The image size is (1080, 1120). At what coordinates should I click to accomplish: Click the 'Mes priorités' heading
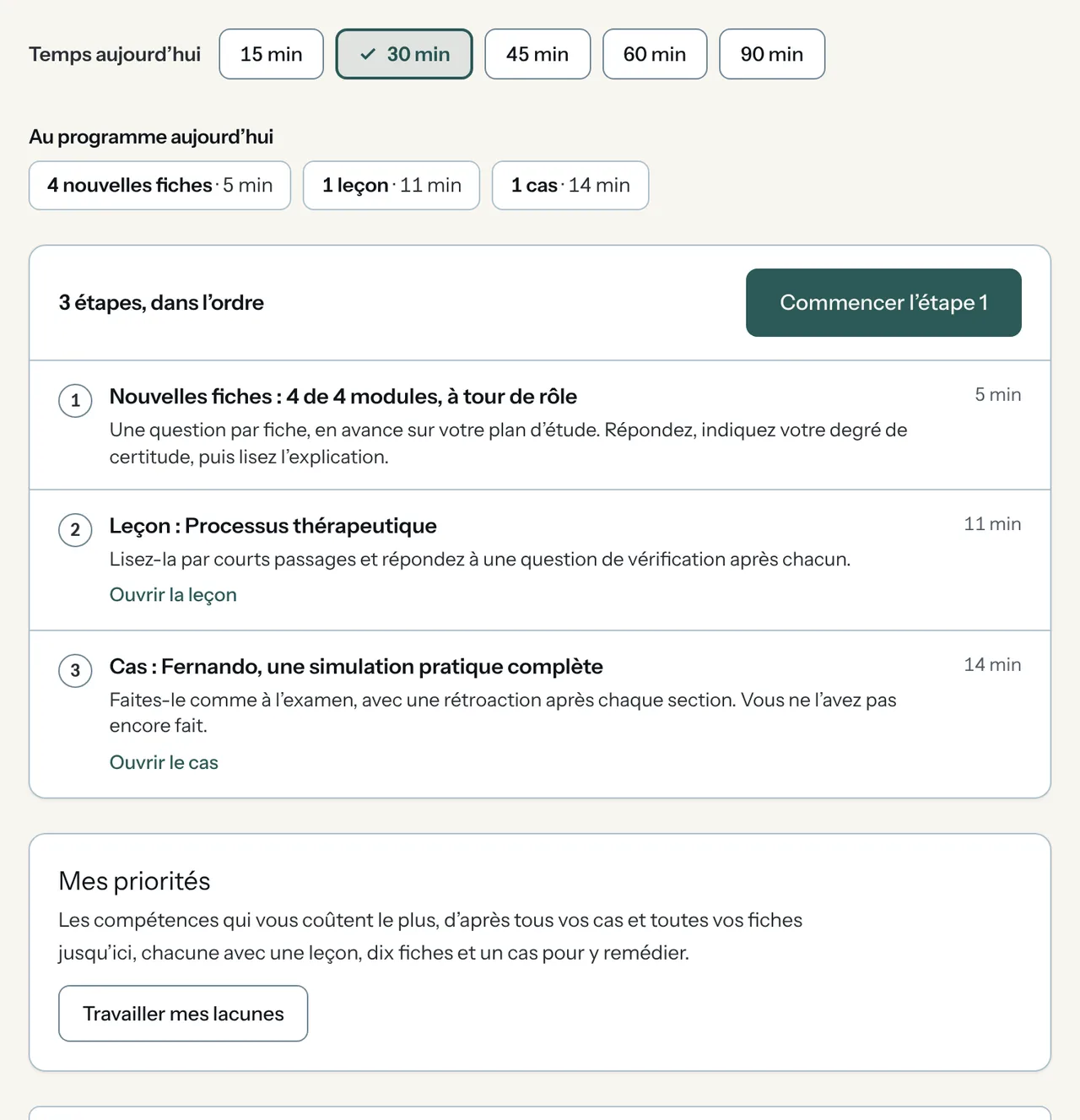point(134,881)
